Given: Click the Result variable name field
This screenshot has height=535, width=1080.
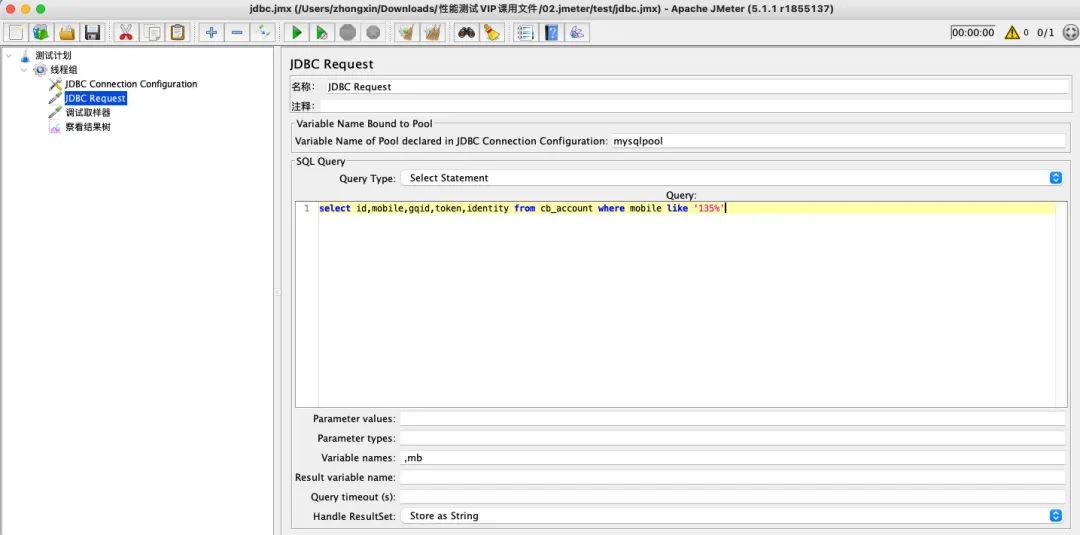Looking at the screenshot, I should pyautogui.click(x=732, y=477).
